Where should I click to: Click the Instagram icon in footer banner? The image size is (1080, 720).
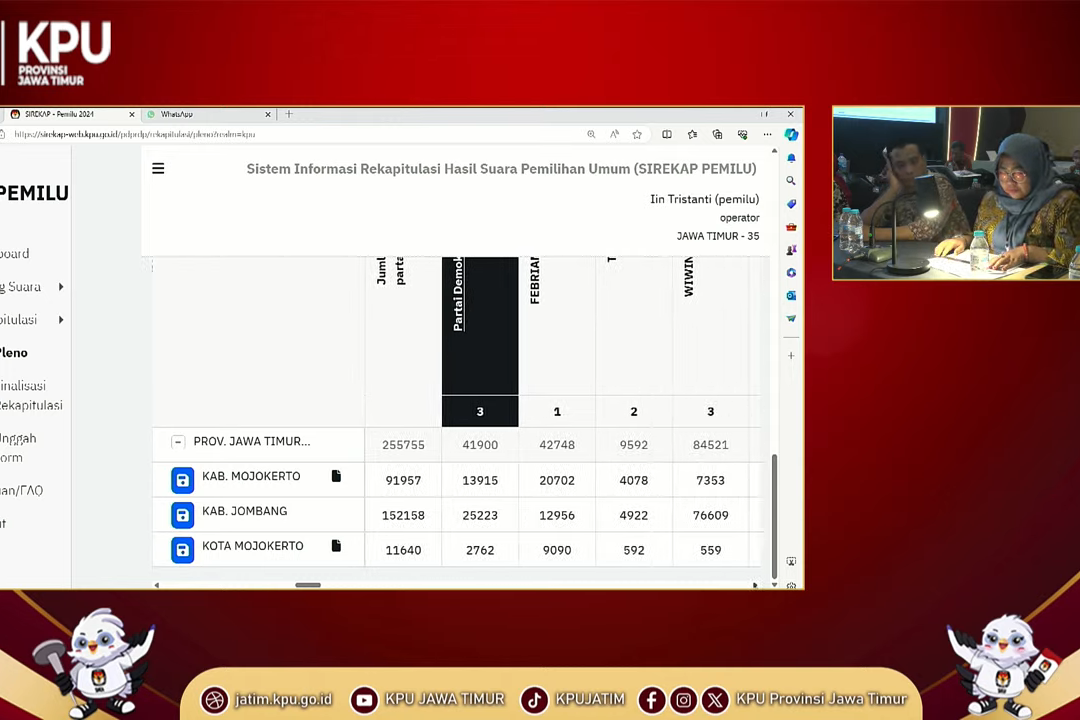683,700
